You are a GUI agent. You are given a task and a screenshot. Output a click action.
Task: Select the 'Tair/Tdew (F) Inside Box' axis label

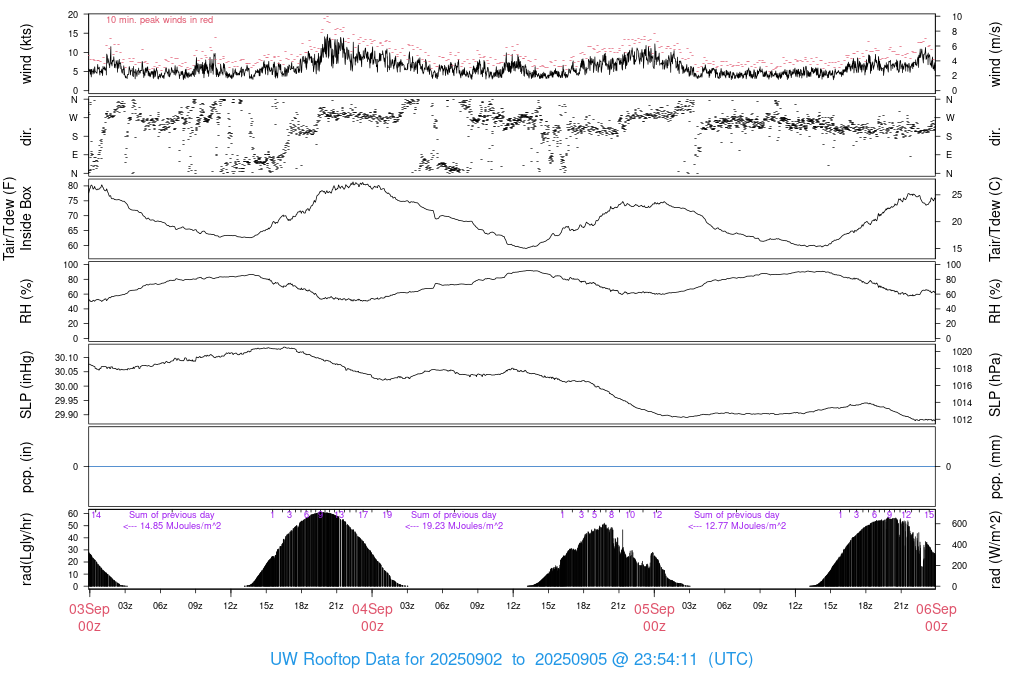click(17, 218)
